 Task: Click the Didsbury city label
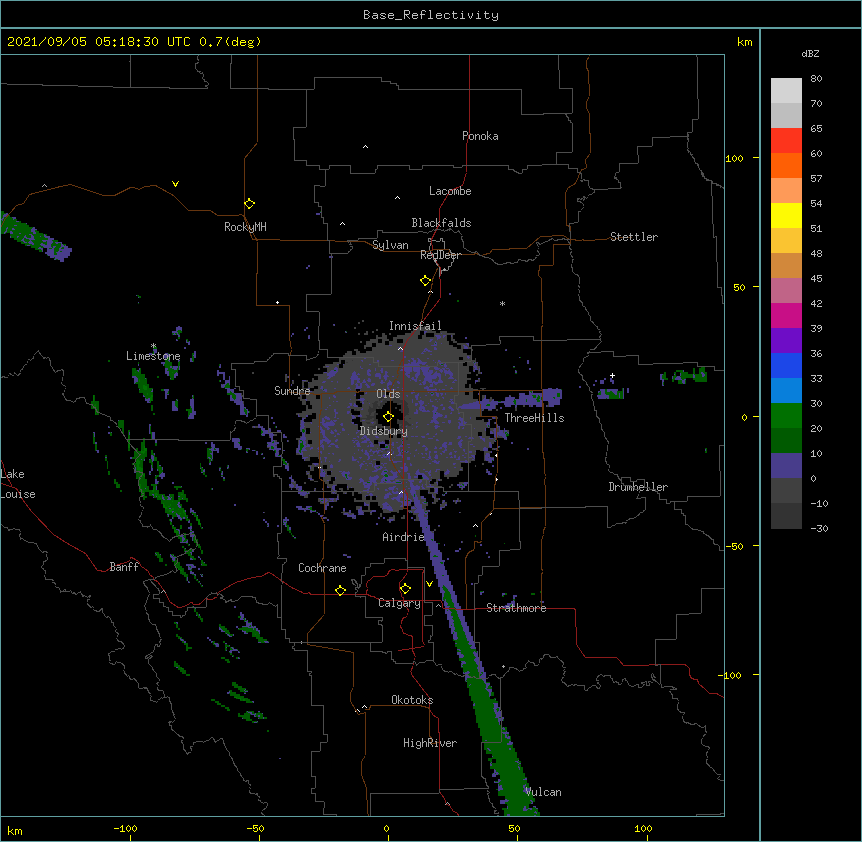pyautogui.click(x=384, y=431)
